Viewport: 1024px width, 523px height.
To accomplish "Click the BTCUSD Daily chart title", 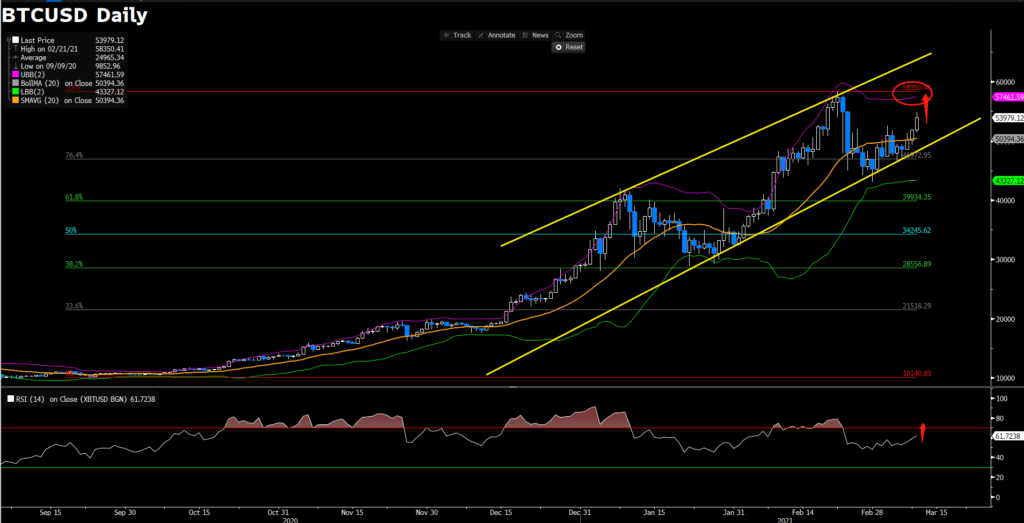I will click(x=74, y=14).
